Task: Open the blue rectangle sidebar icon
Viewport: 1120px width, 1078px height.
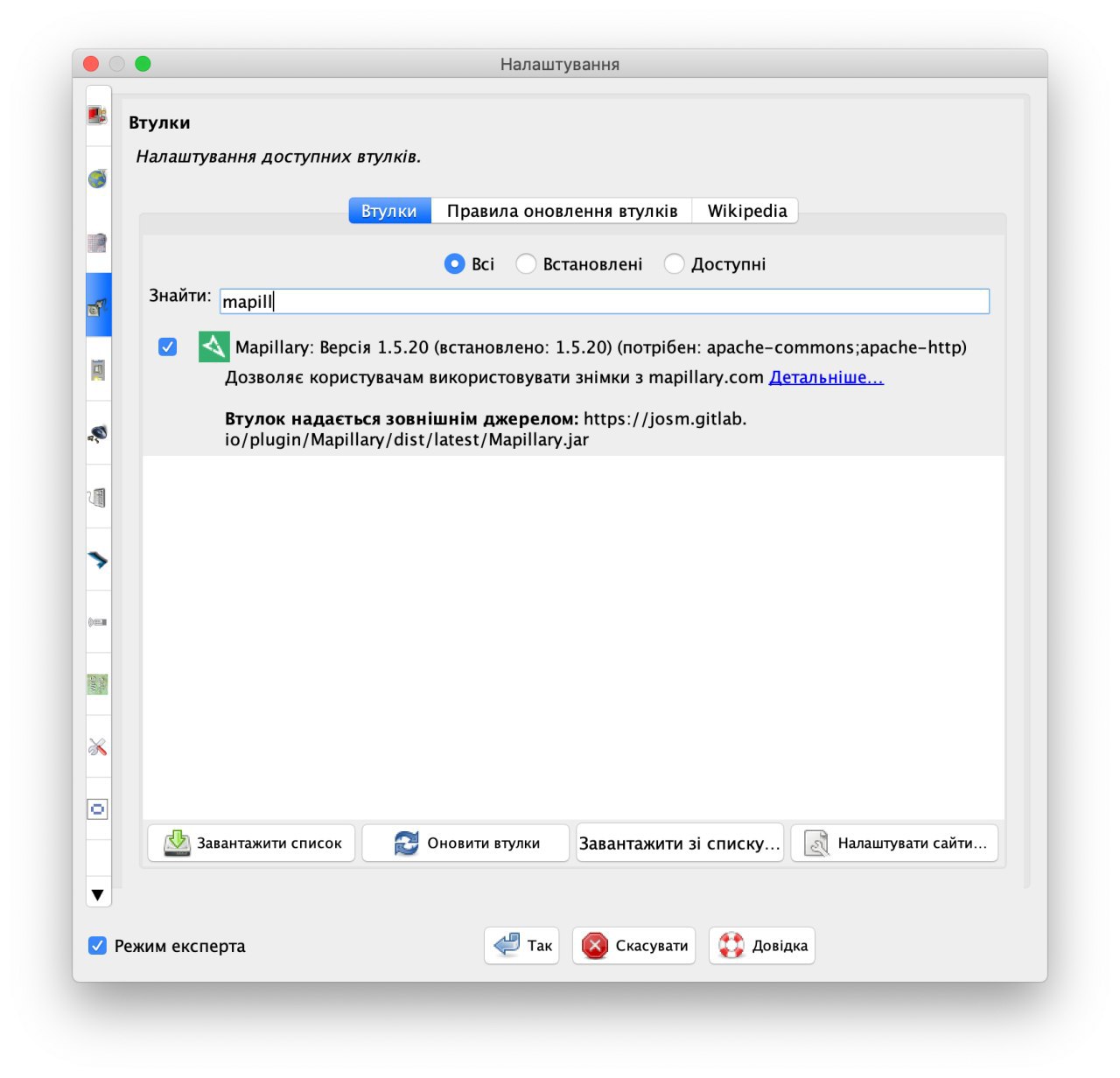Action: (97, 809)
